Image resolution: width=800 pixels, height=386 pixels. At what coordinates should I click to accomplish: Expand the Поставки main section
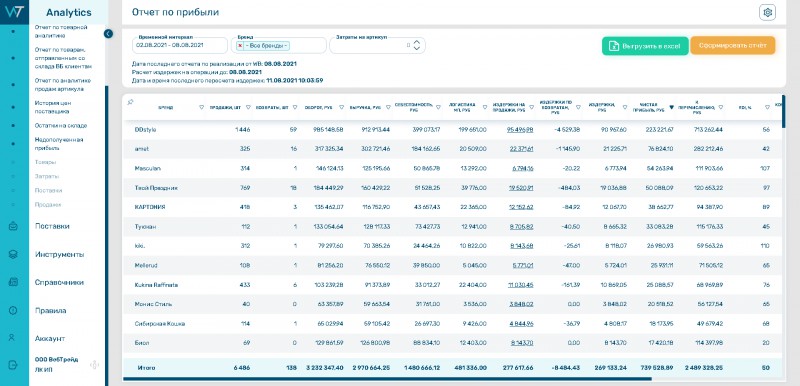click(52, 226)
